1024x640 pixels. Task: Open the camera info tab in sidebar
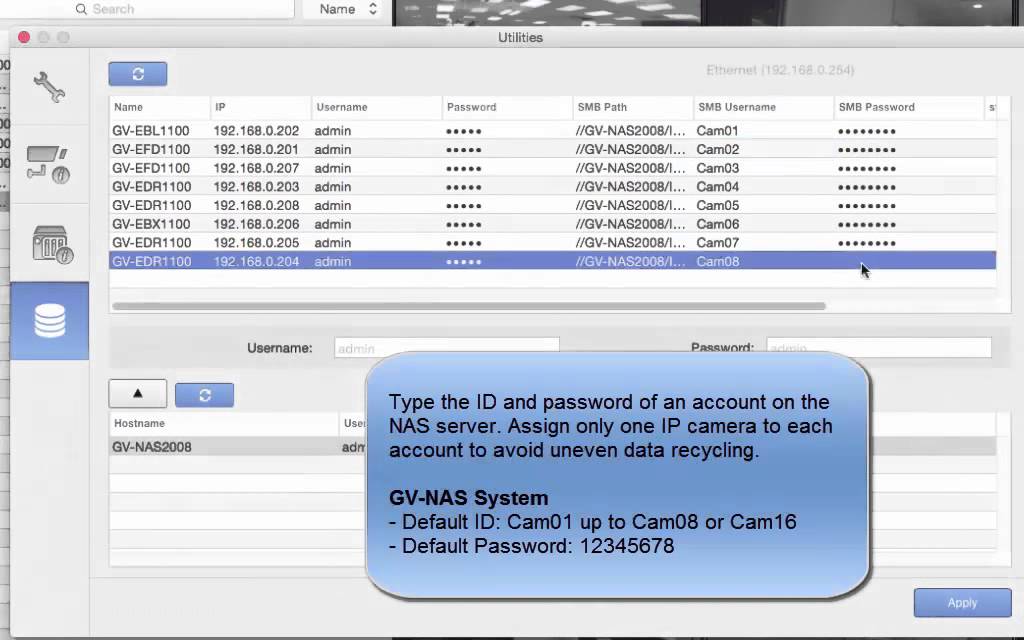tap(49, 165)
